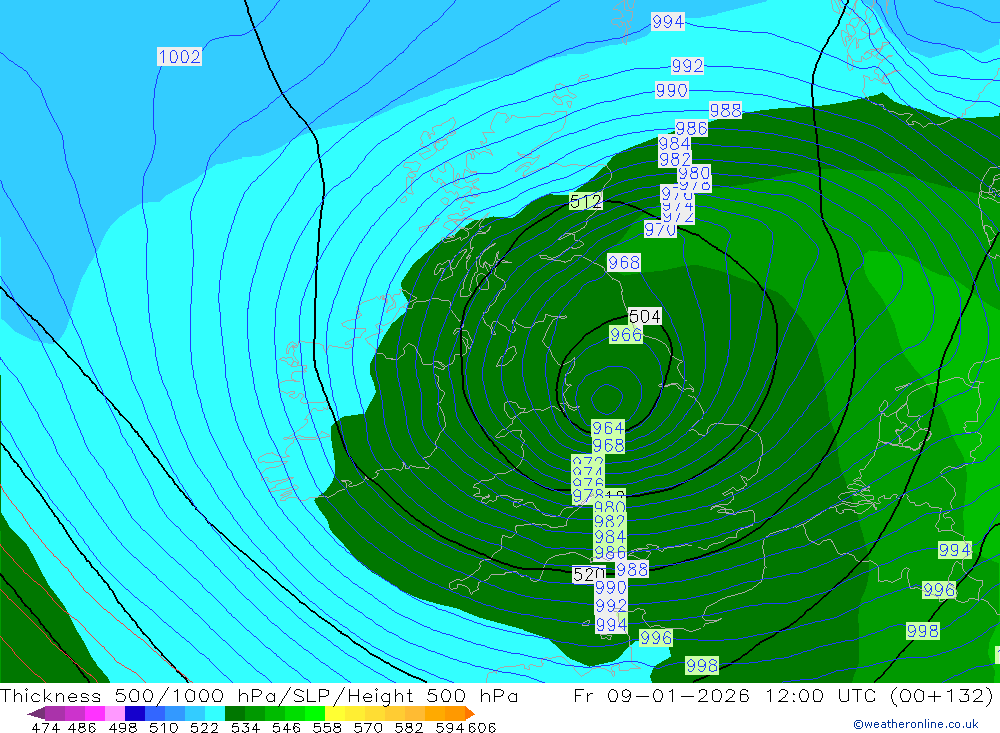Pick the darkest green legend swatch
Screen dimensions: 1000x733
[235, 713]
